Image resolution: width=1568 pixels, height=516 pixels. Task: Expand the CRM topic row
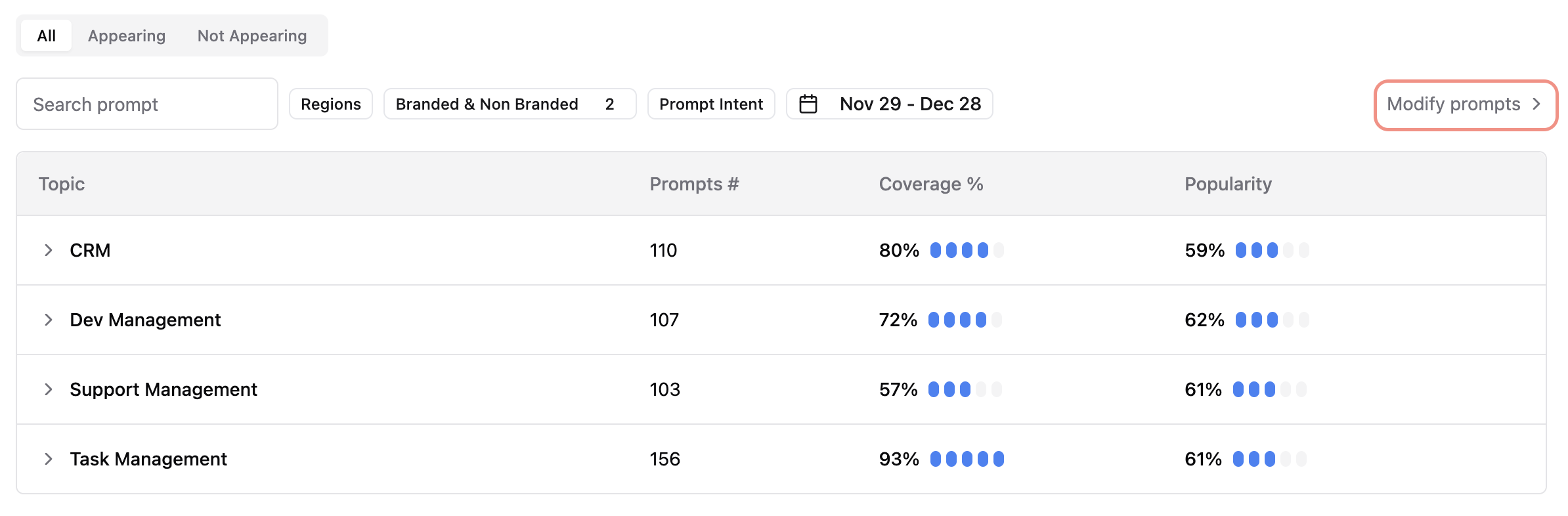48,250
